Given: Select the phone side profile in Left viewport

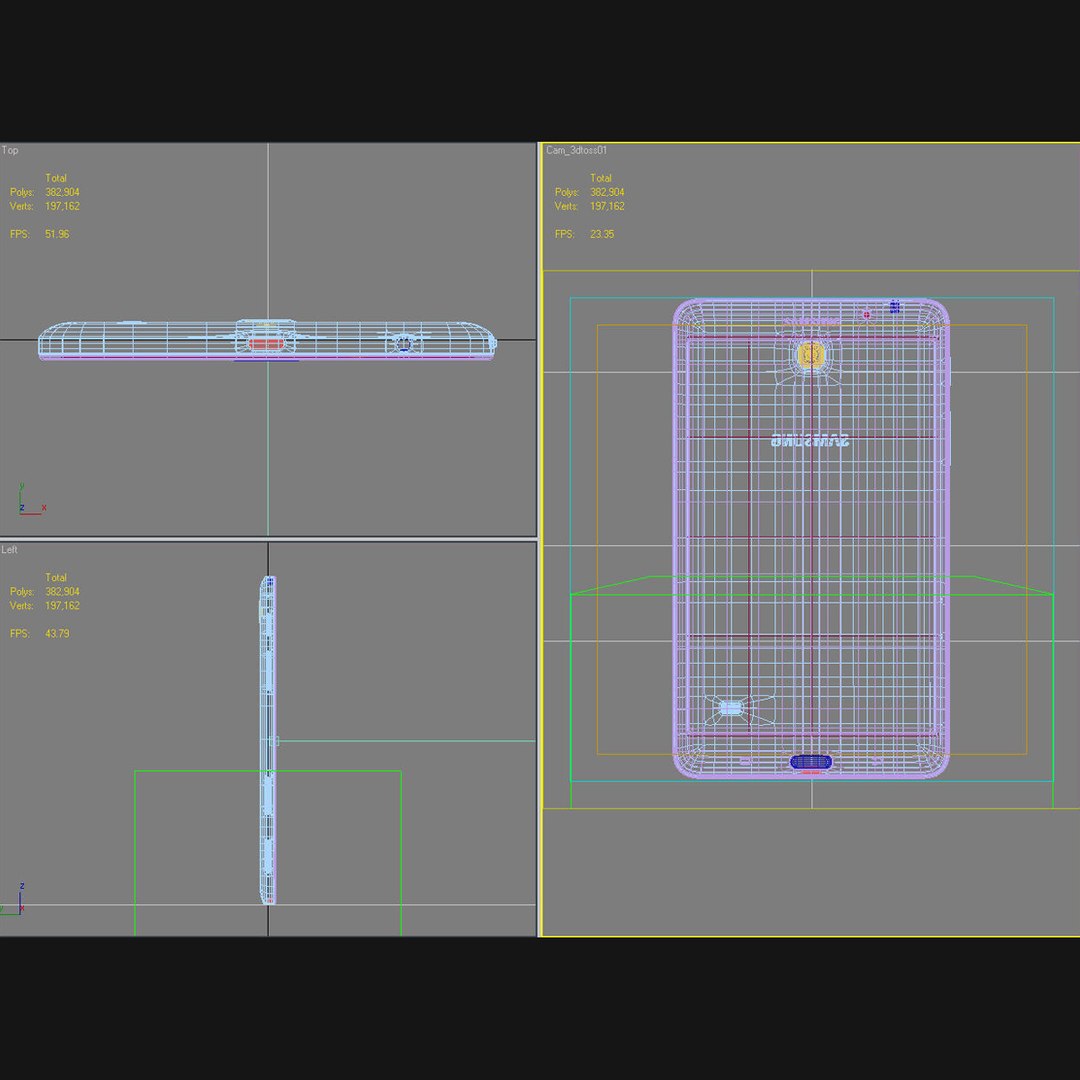Looking at the screenshot, I should click(x=268, y=740).
